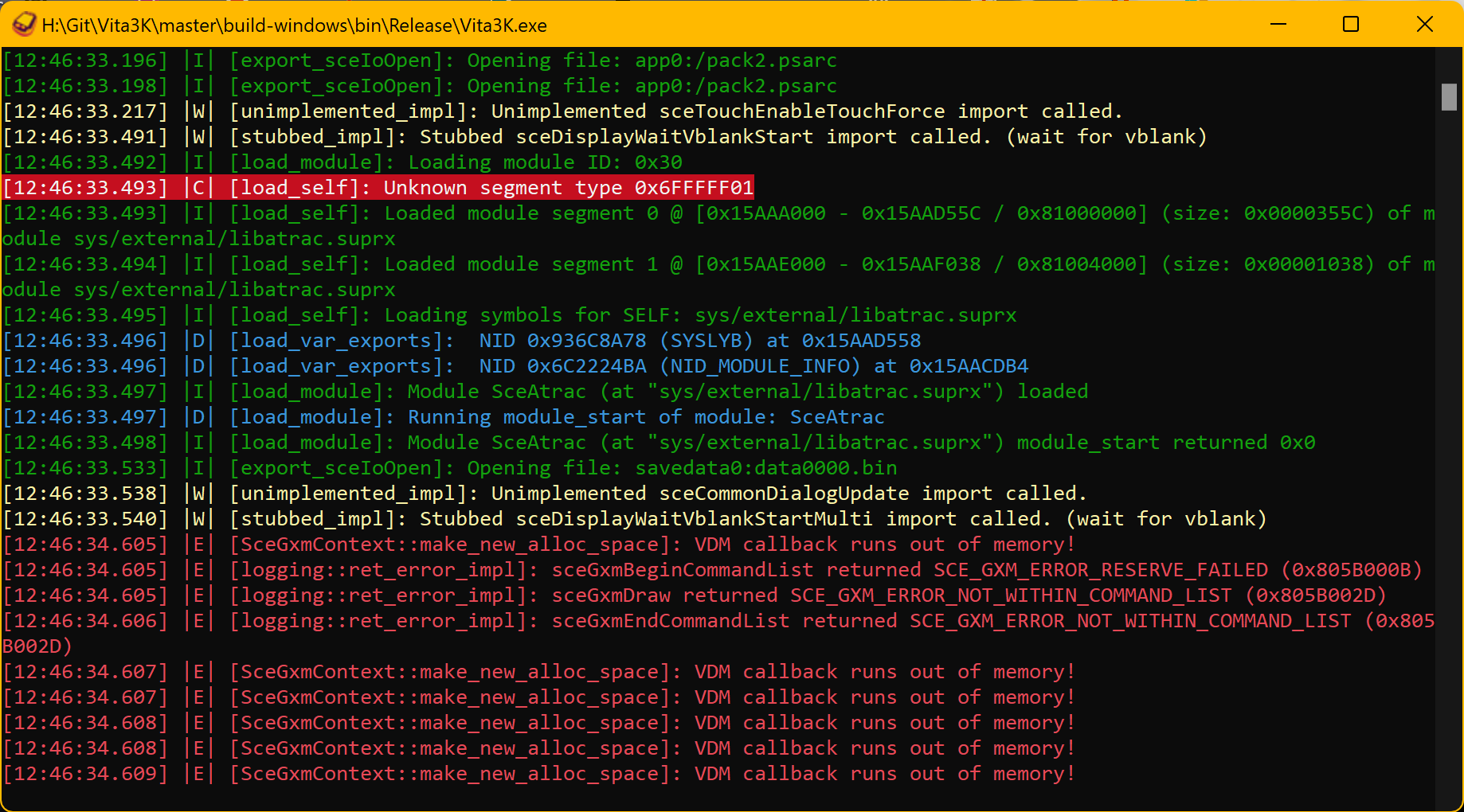Click the 'Loaded module segment 1' log line
The image size is (1464, 812).
point(718,277)
